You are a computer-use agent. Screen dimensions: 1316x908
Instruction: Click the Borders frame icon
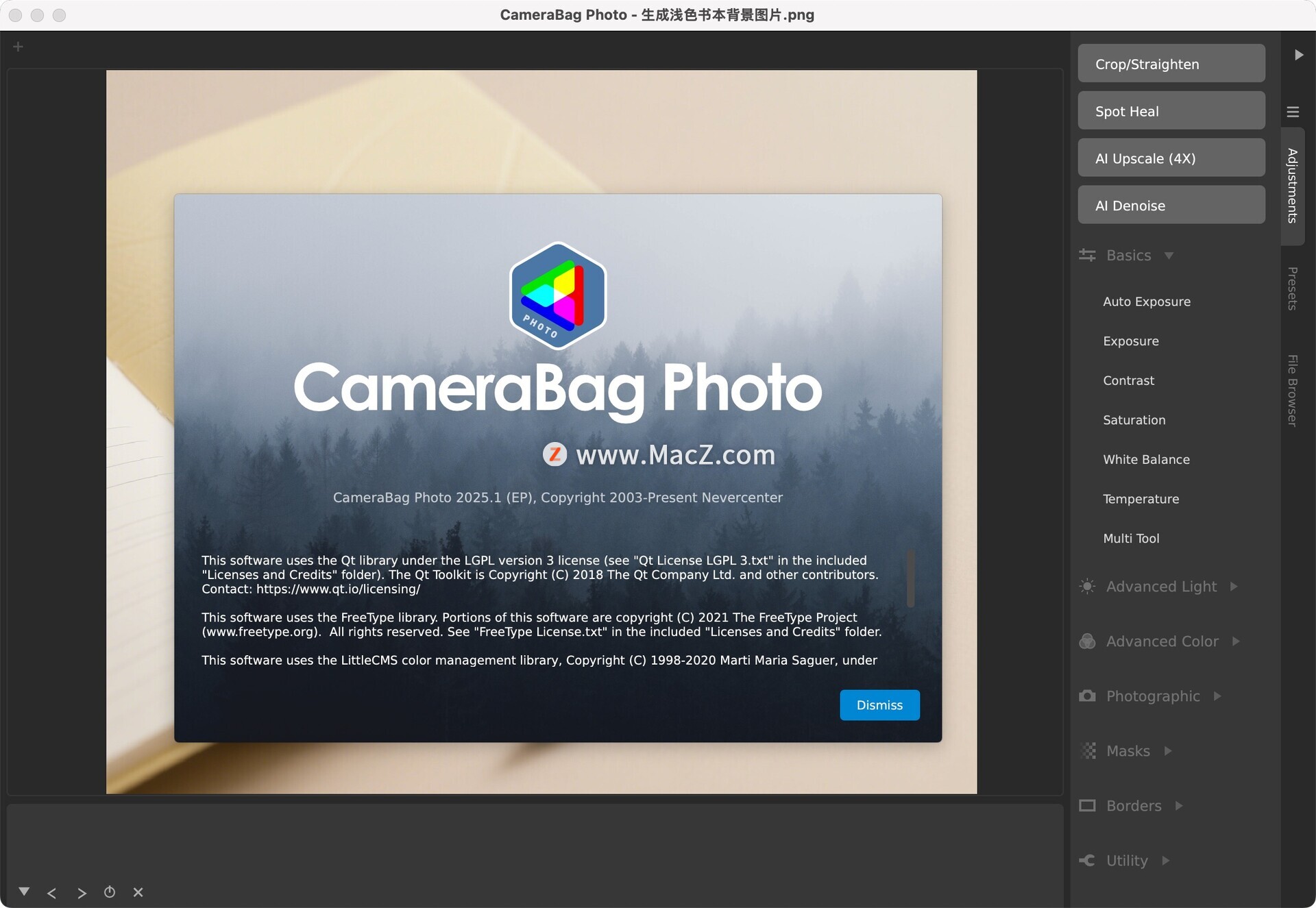click(1087, 805)
